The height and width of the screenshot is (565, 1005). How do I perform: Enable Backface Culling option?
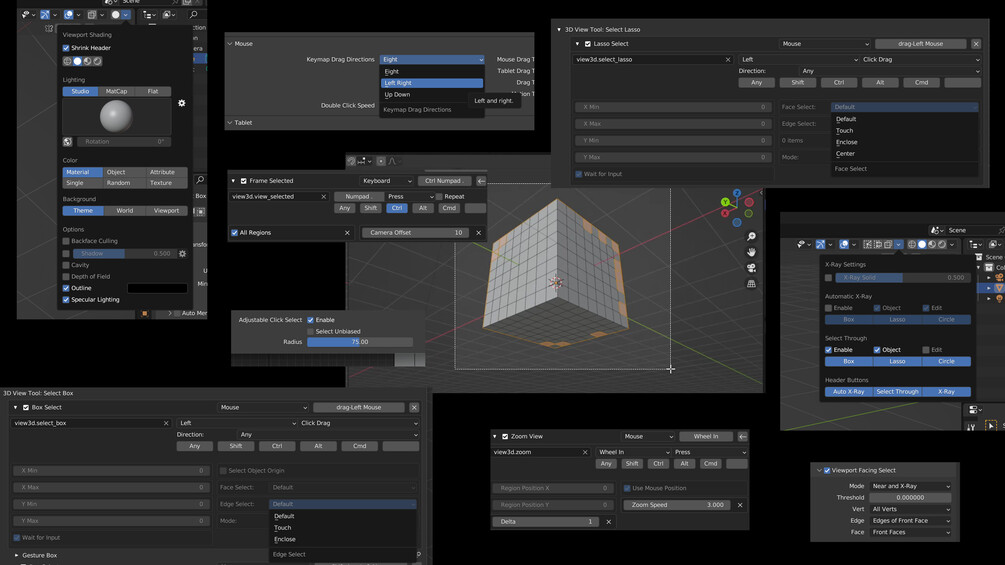point(66,242)
